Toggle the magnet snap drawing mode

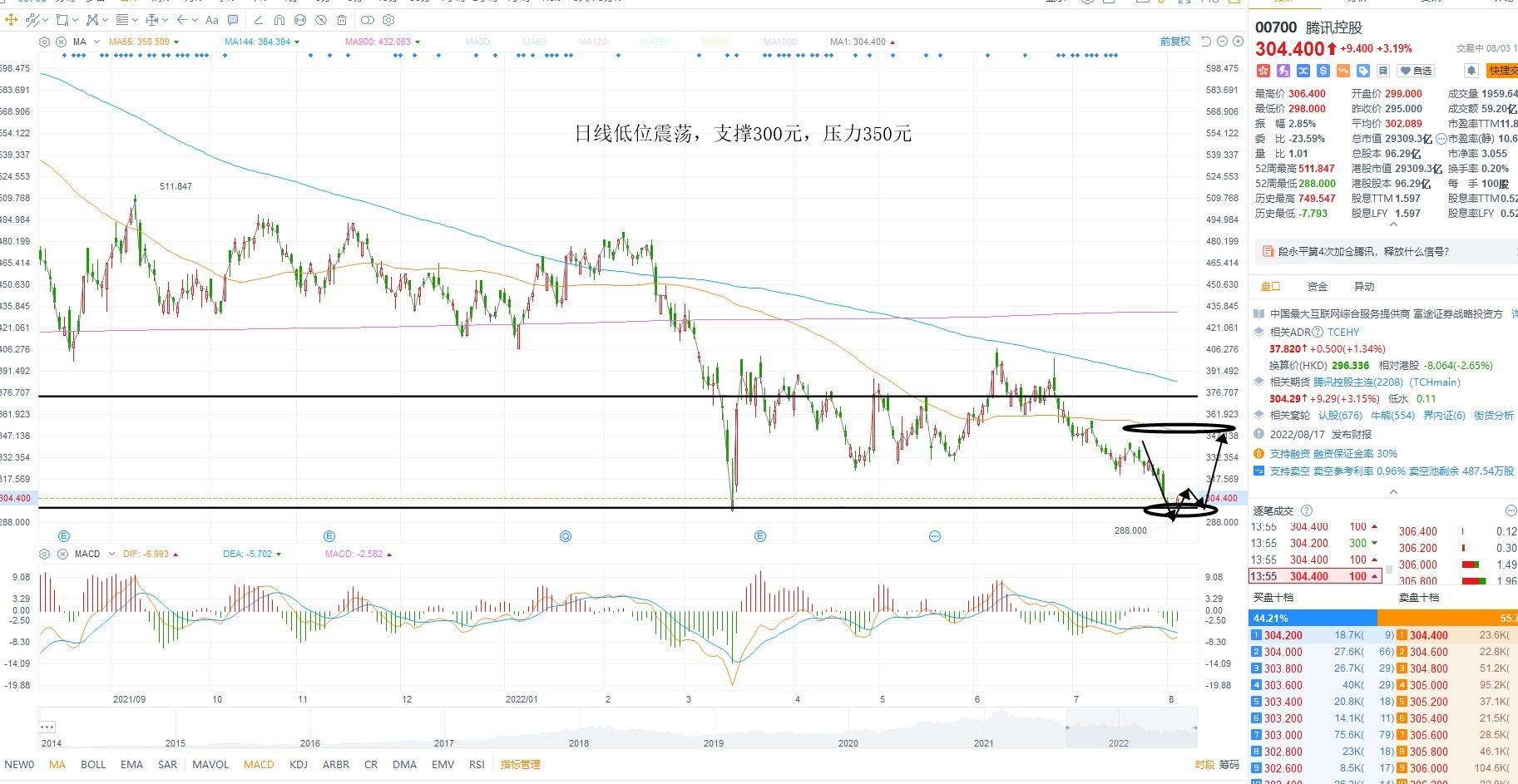(279, 19)
